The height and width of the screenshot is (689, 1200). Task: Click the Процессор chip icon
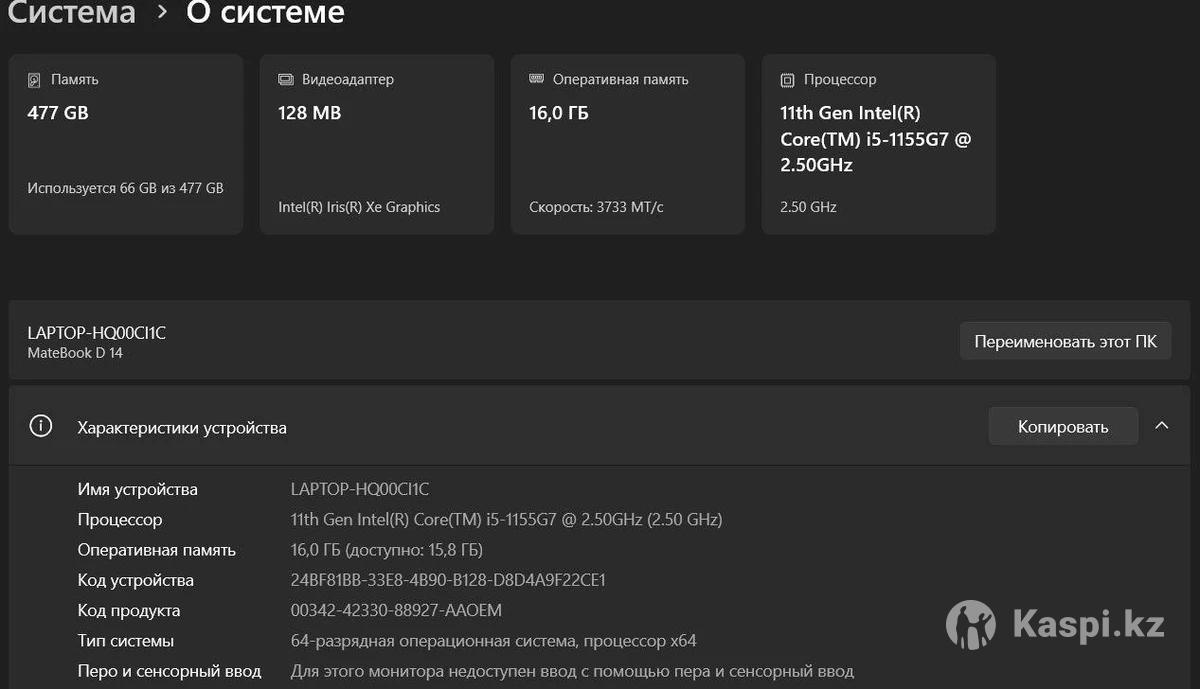788,80
